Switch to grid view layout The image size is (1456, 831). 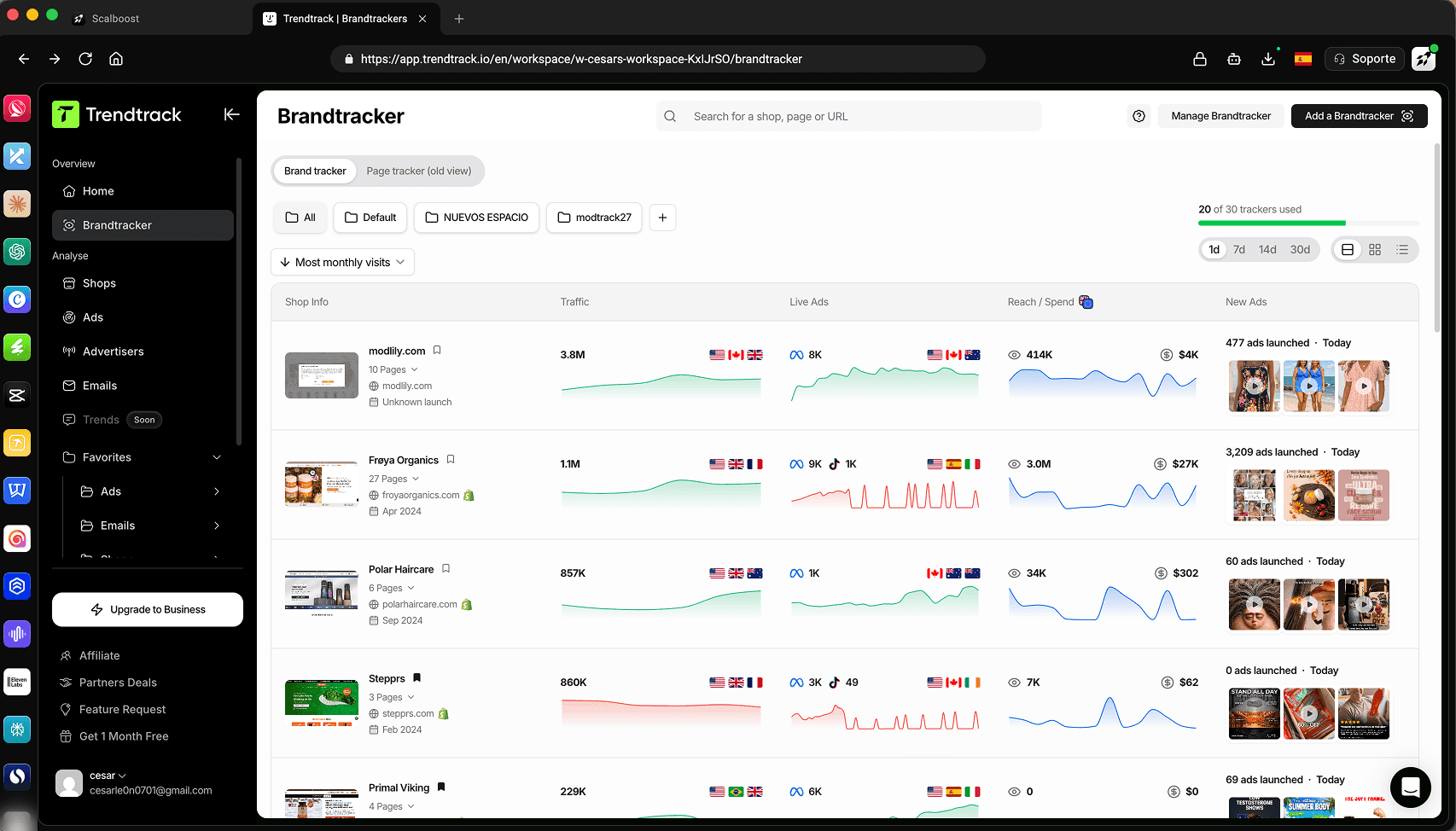[1374, 250]
